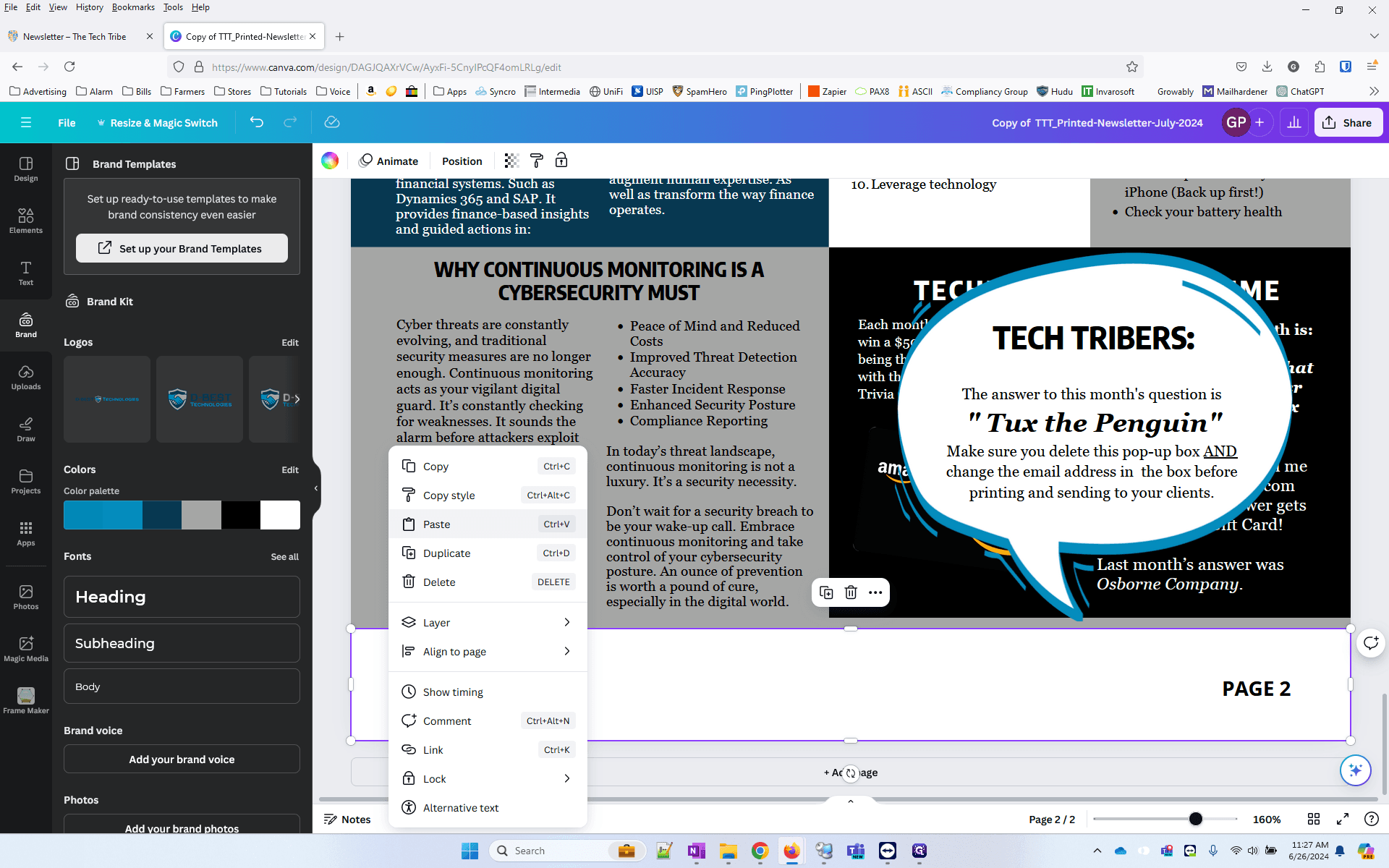Expand the Lock submenu
Screen dimensions: 1389x868
click(x=488, y=779)
